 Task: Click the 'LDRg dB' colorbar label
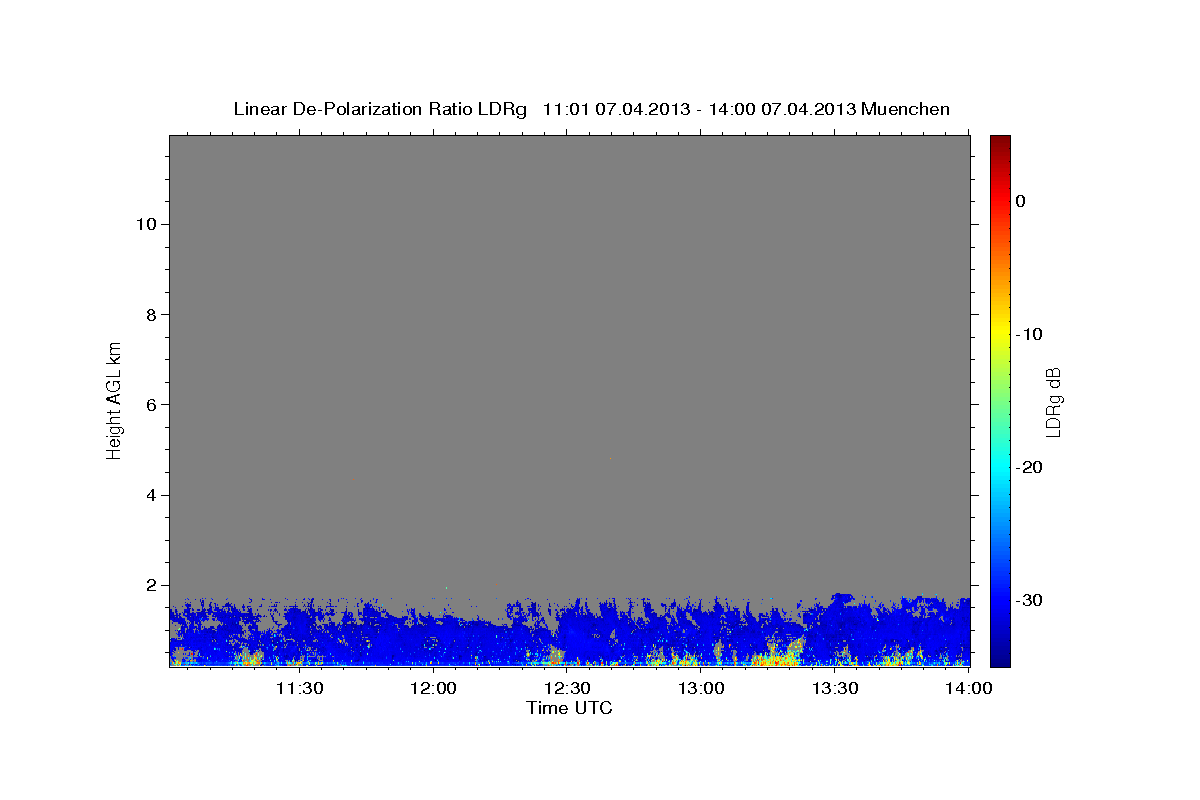point(1052,402)
